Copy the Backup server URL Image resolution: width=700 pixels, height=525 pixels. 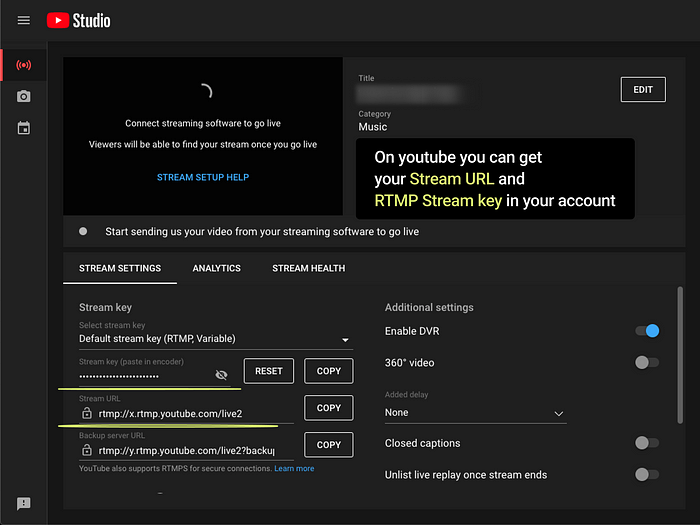click(x=329, y=445)
